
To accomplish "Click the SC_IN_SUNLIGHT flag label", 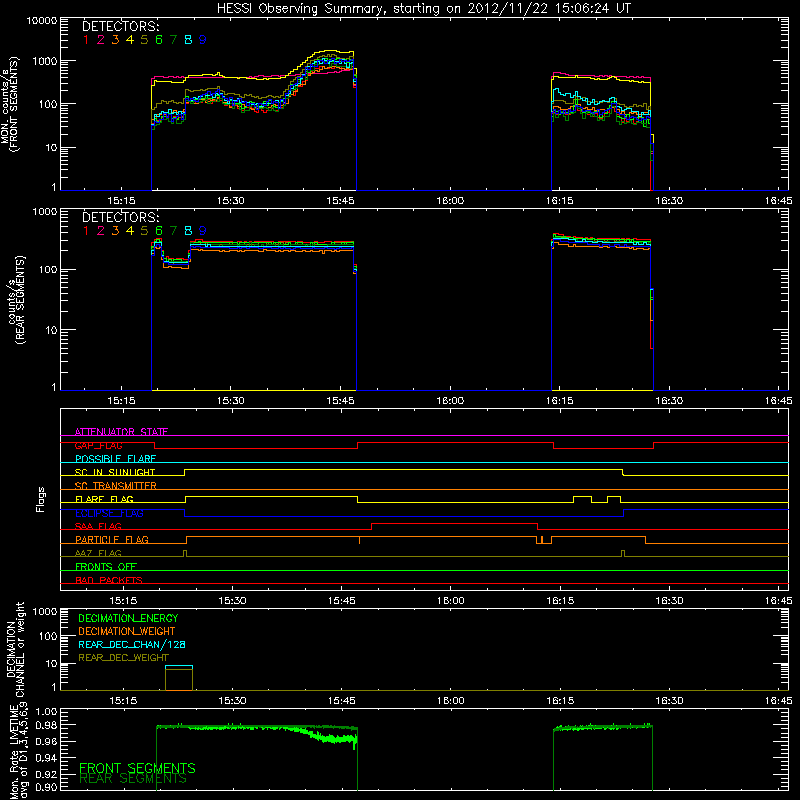I will [115, 472].
